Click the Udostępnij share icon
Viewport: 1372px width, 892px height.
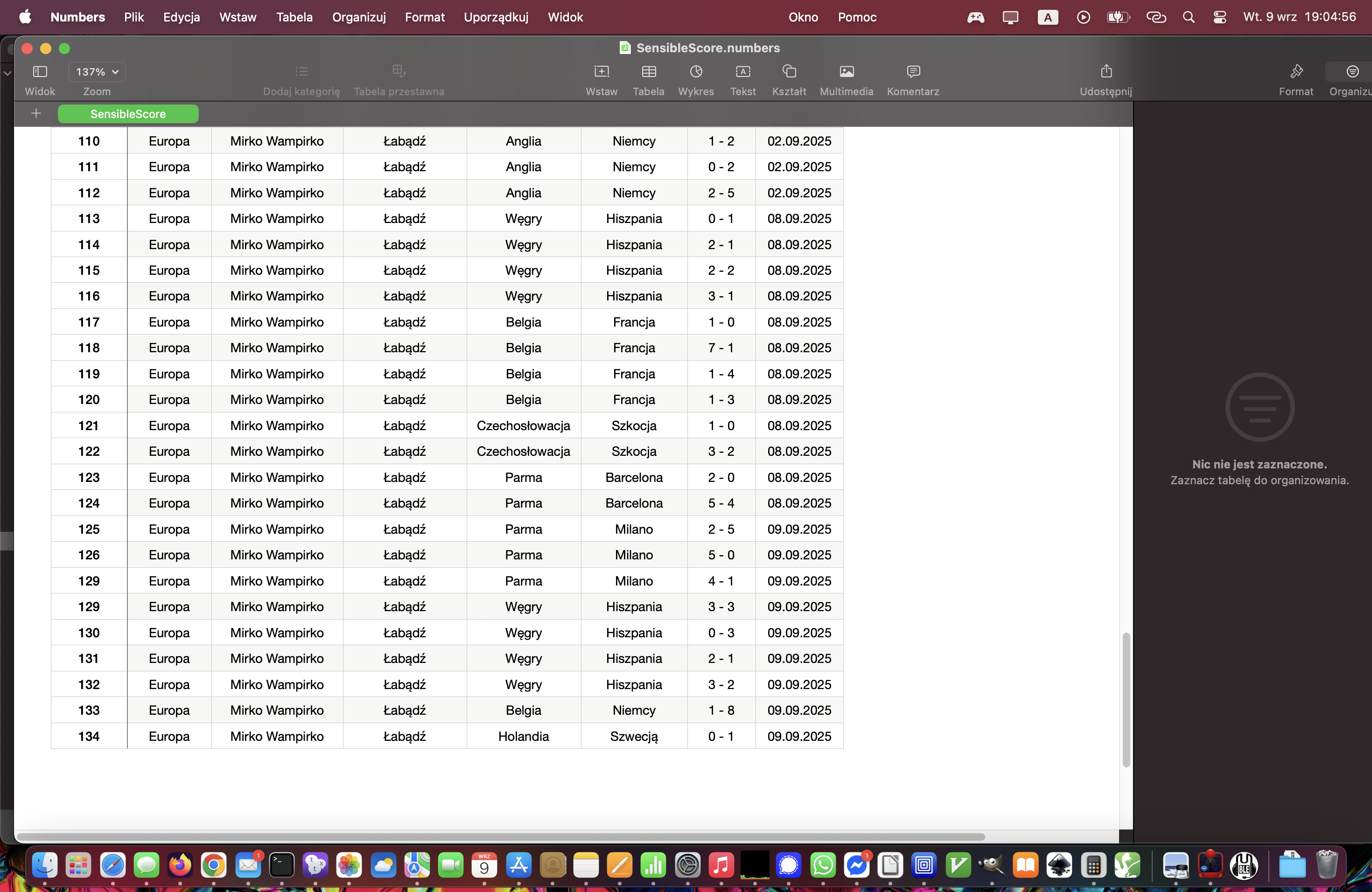pyautogui.click(x=1105, y=71)
